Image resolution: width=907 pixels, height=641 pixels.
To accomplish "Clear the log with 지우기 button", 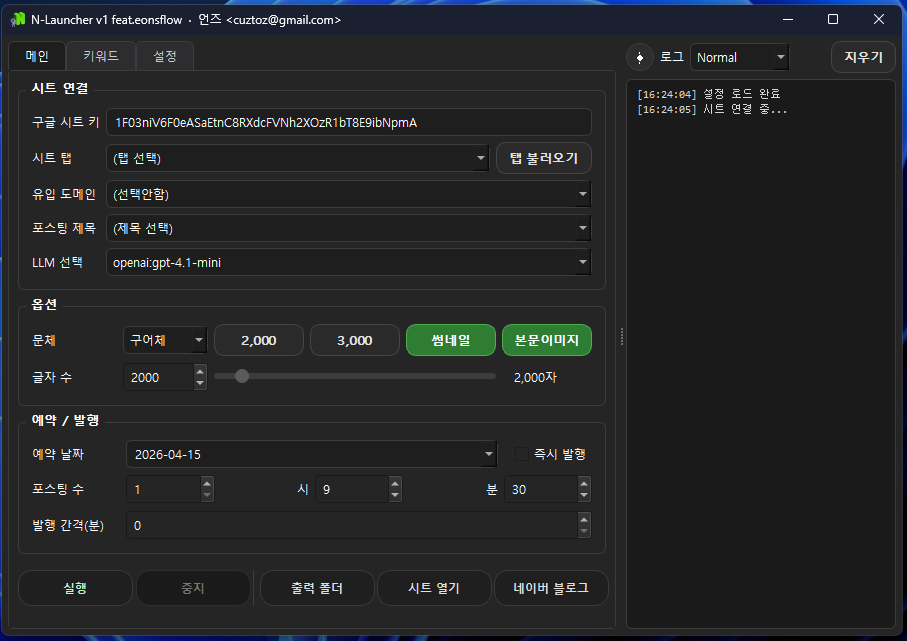I will [863, 57].
